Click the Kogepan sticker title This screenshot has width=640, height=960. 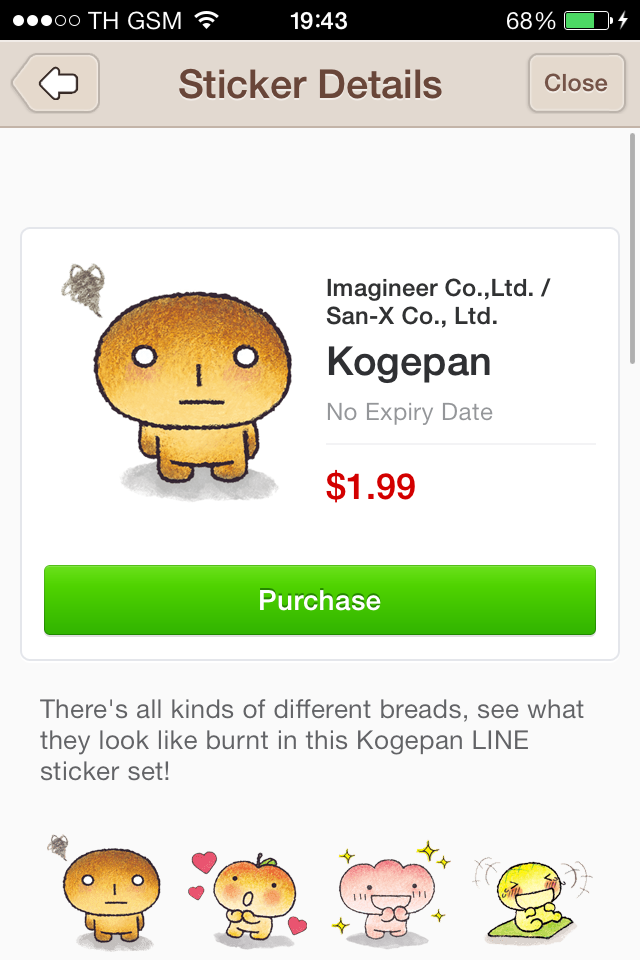point(408,362)
